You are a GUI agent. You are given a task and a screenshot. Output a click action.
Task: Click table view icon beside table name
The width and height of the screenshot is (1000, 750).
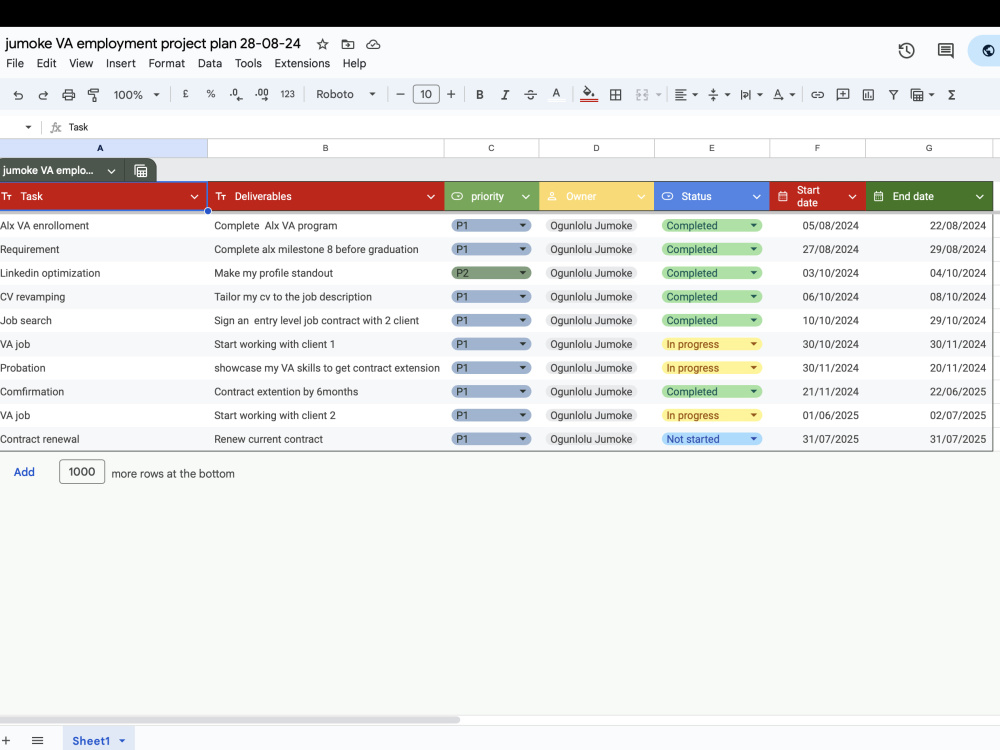[x=141, y=171]
